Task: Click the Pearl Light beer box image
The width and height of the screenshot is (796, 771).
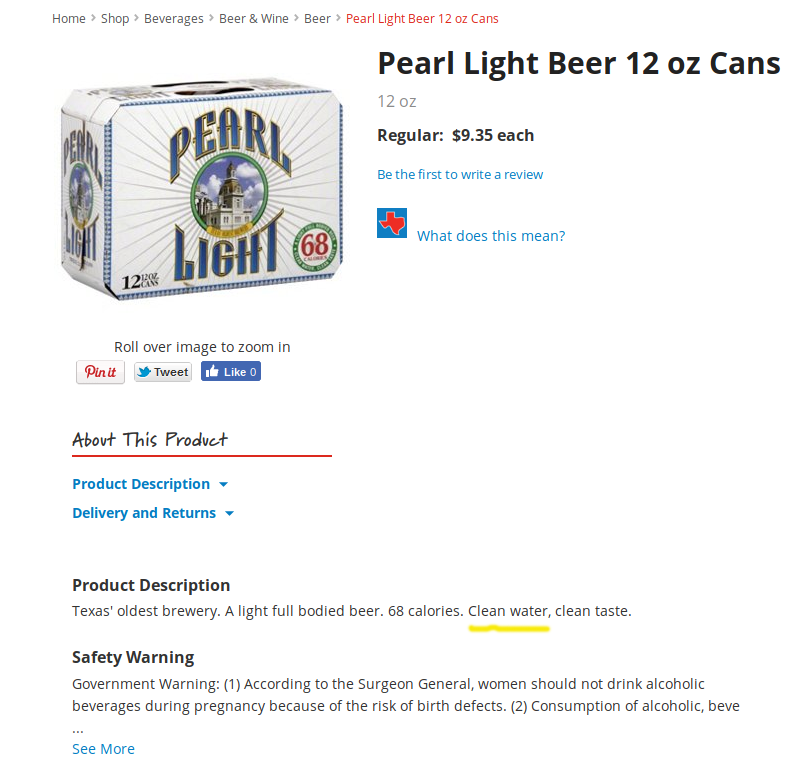Action: pos(202,189)
